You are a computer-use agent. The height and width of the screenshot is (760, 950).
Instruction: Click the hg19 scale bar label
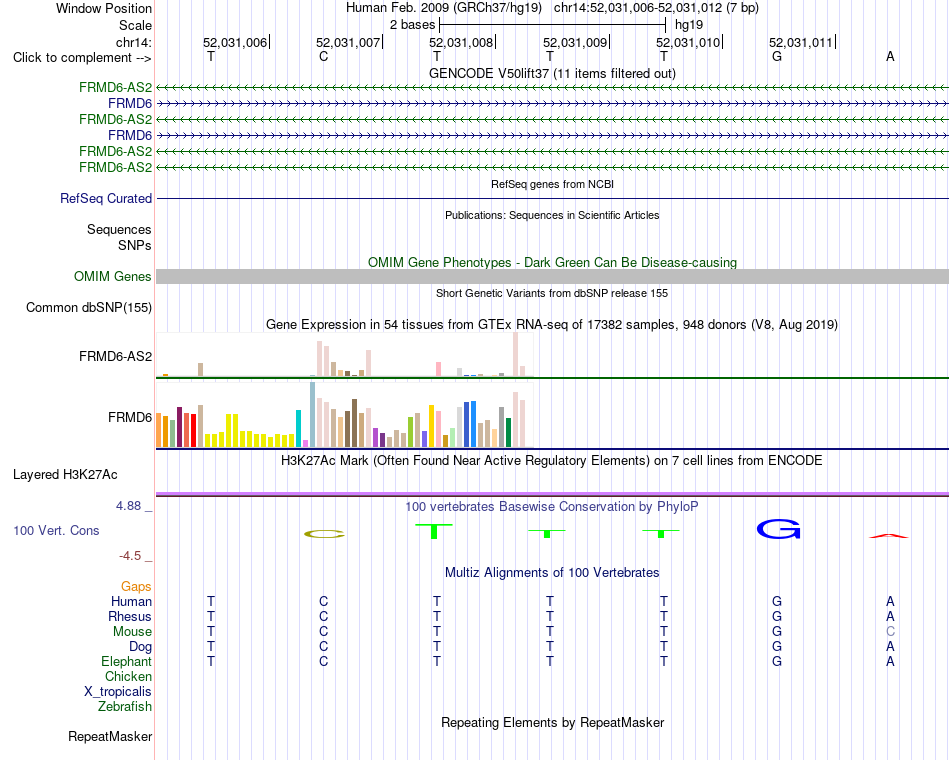689,25
